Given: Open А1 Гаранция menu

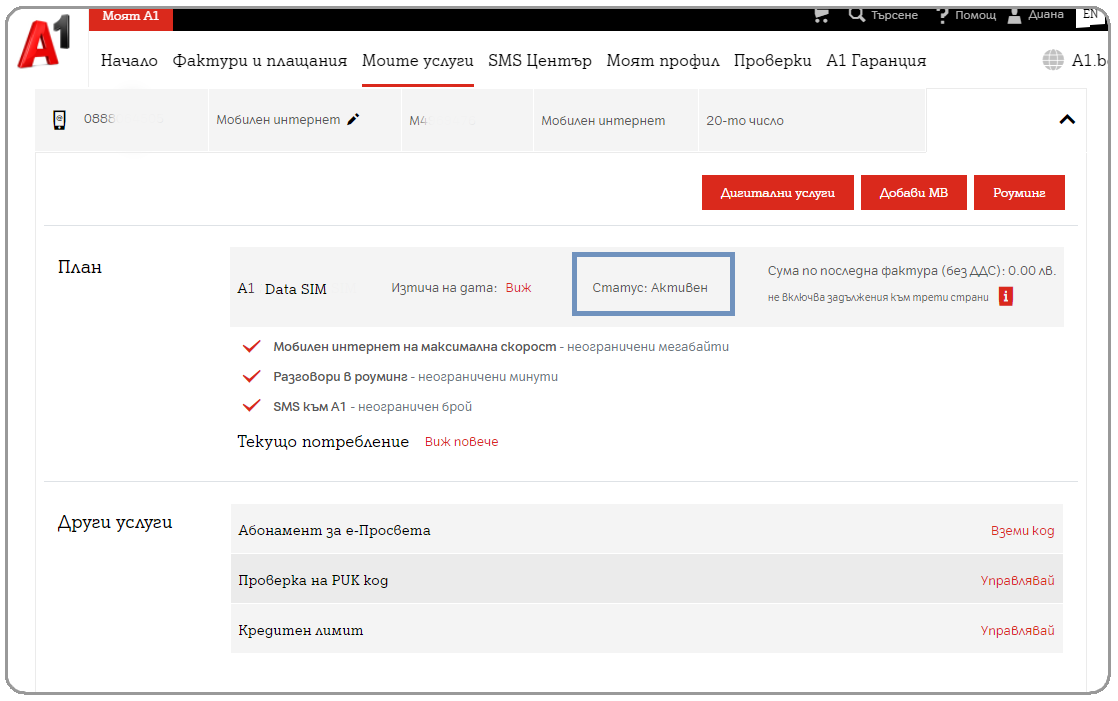Looking at the screenshot, I should pyautogui.click(x=876, y=61).
